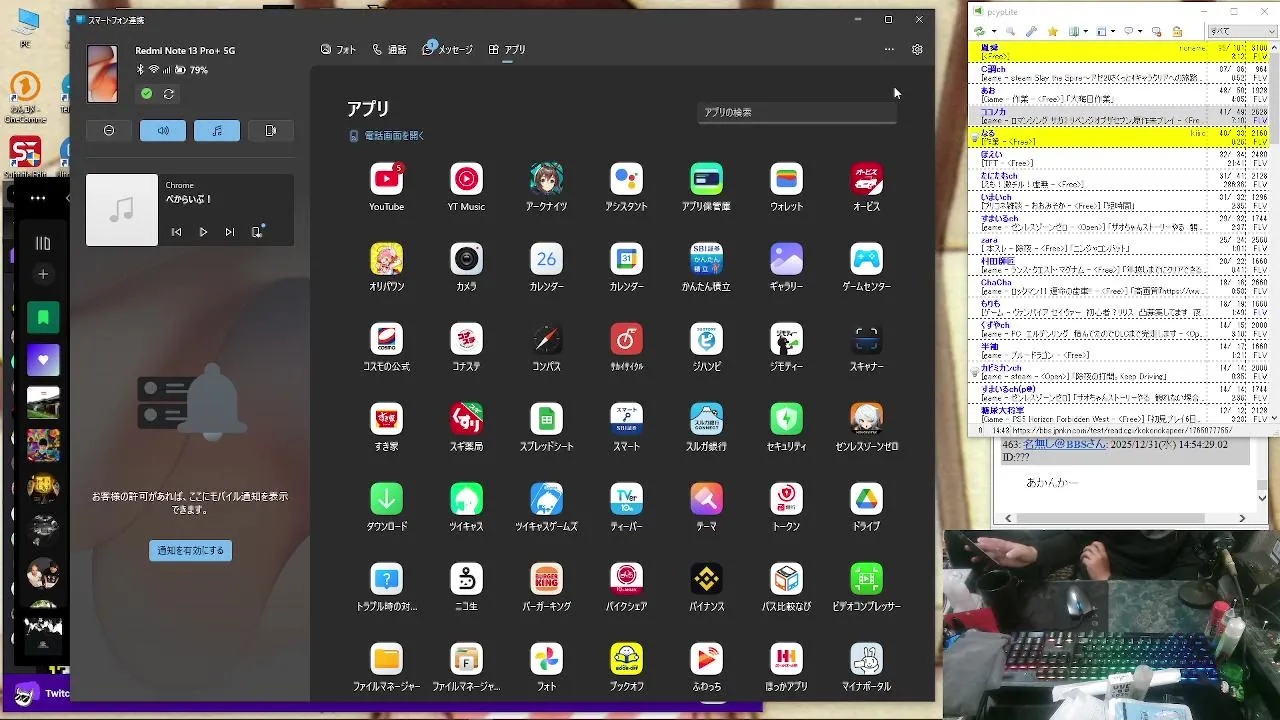This screenshot has width=1280, height=720.
Task: Toggle the audio player music-note button
Action: click(217, 131)
